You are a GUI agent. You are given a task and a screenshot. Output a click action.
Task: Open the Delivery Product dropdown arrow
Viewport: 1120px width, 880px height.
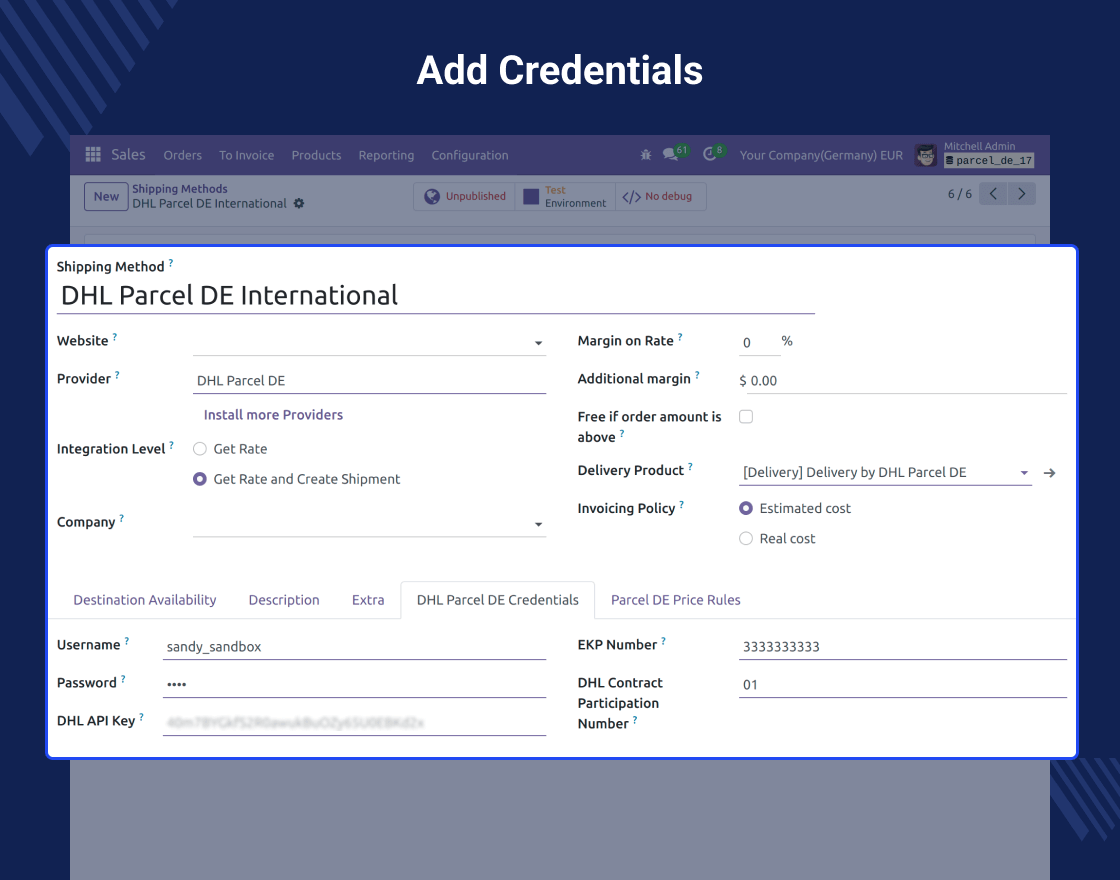pos(1024,473)
